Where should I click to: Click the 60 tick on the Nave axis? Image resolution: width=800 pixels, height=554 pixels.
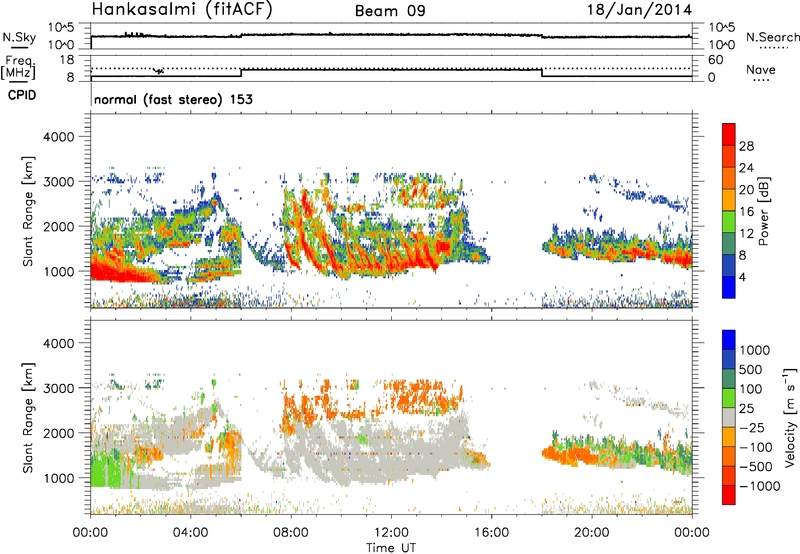[715, 60]
